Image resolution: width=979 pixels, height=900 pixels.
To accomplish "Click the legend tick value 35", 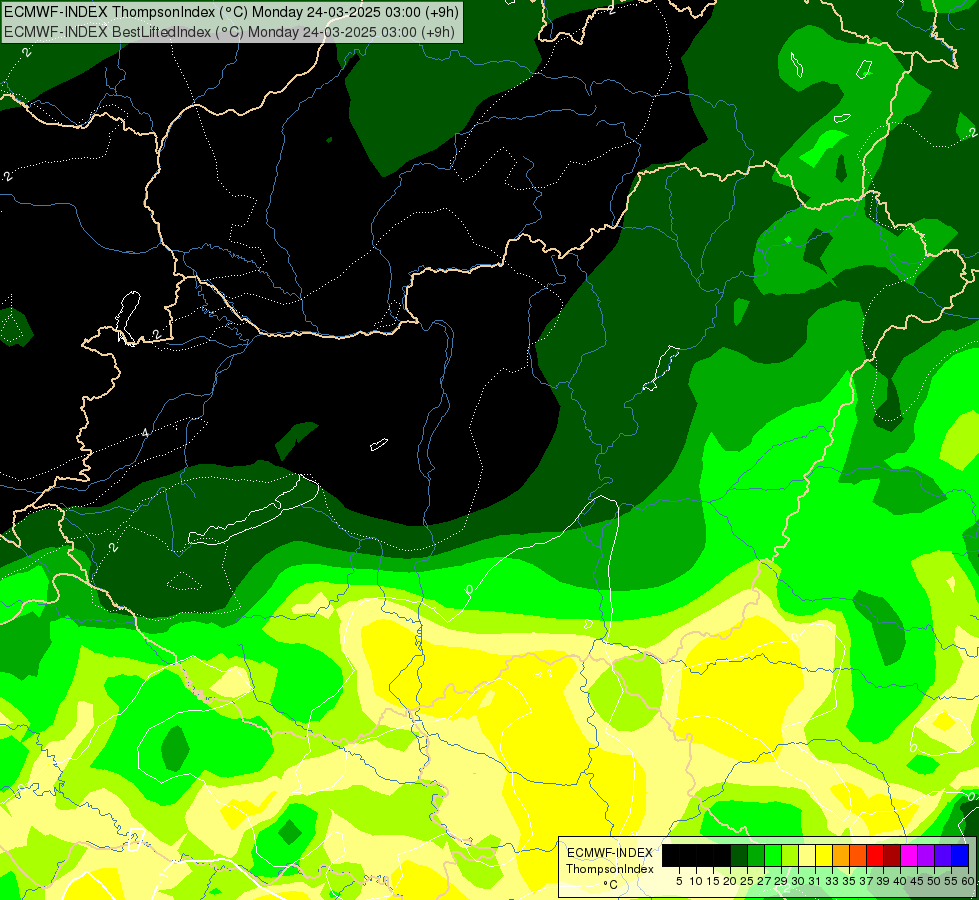I will (850, 881).
